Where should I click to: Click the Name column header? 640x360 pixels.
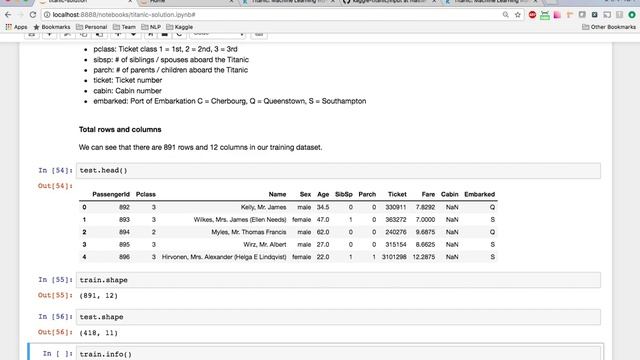click(x=277, y=194)
